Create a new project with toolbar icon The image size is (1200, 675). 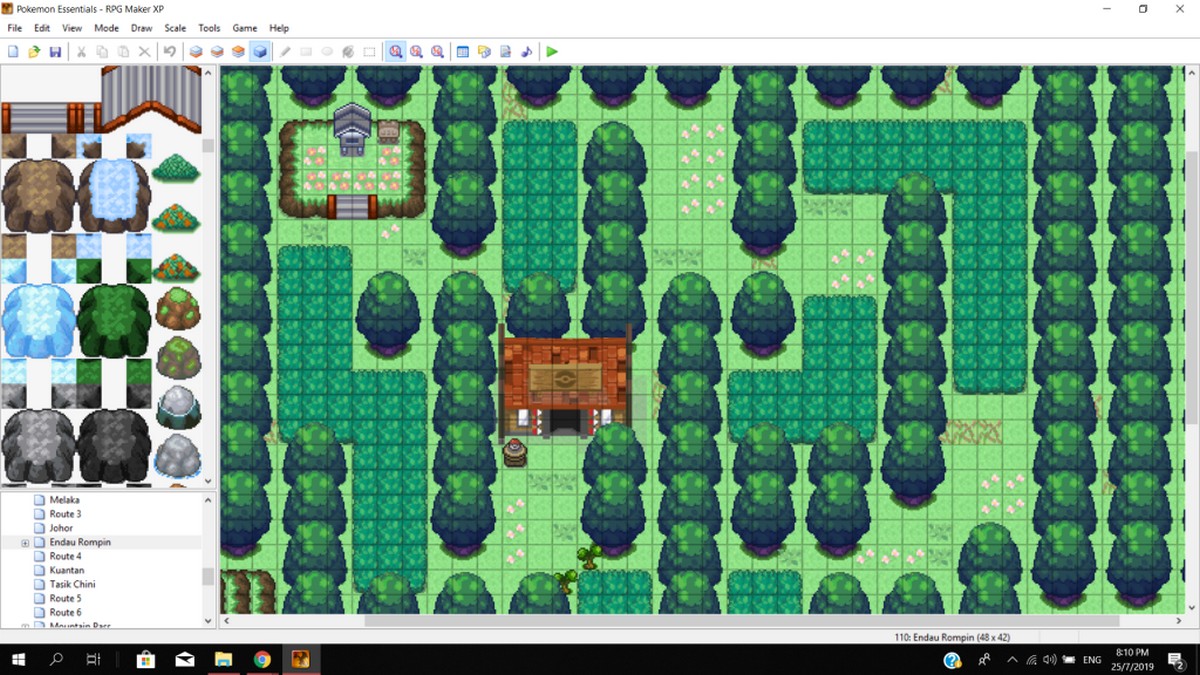[13, 51]
